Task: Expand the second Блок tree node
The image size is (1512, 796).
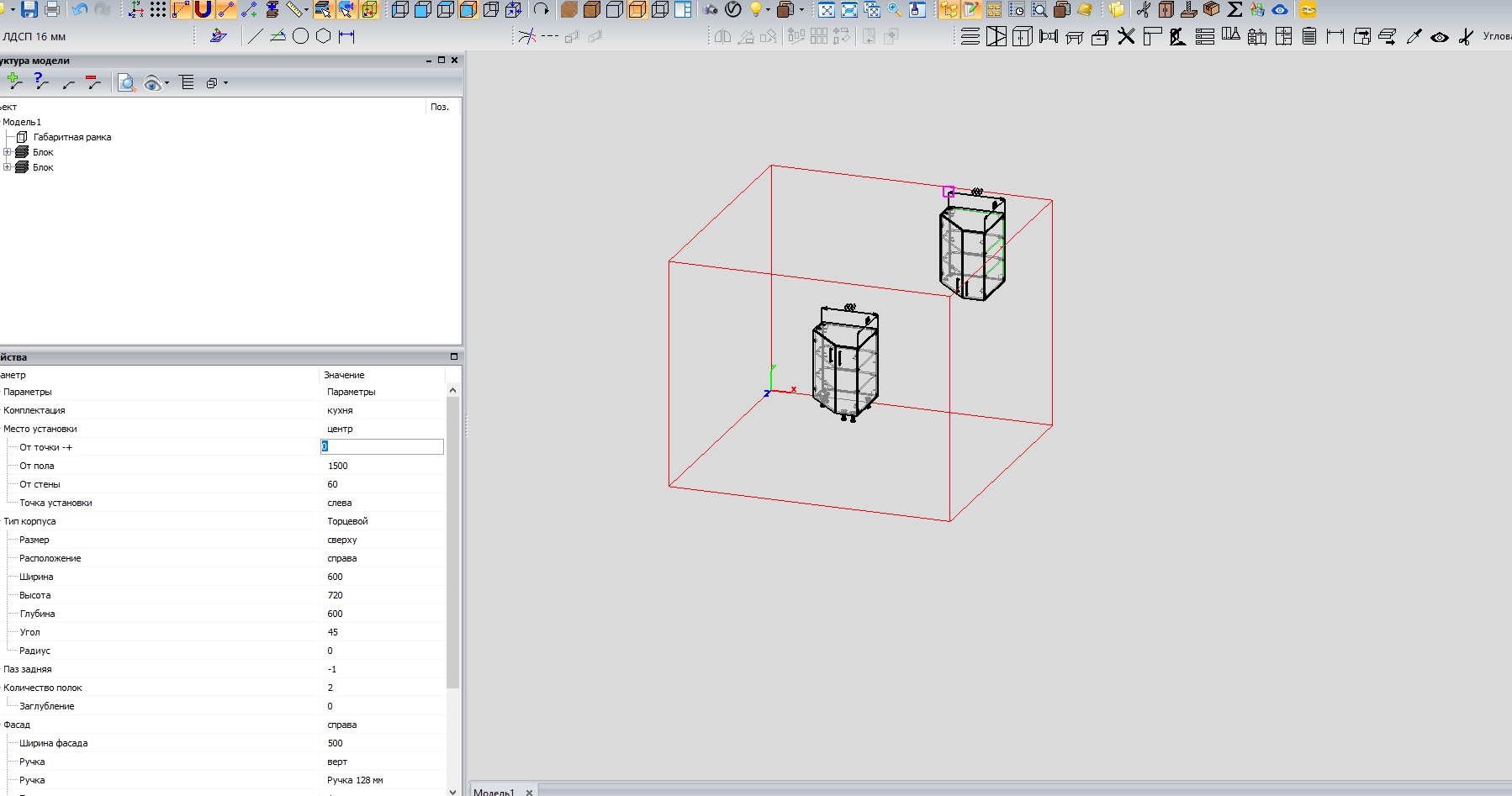Action: [8, 167]
